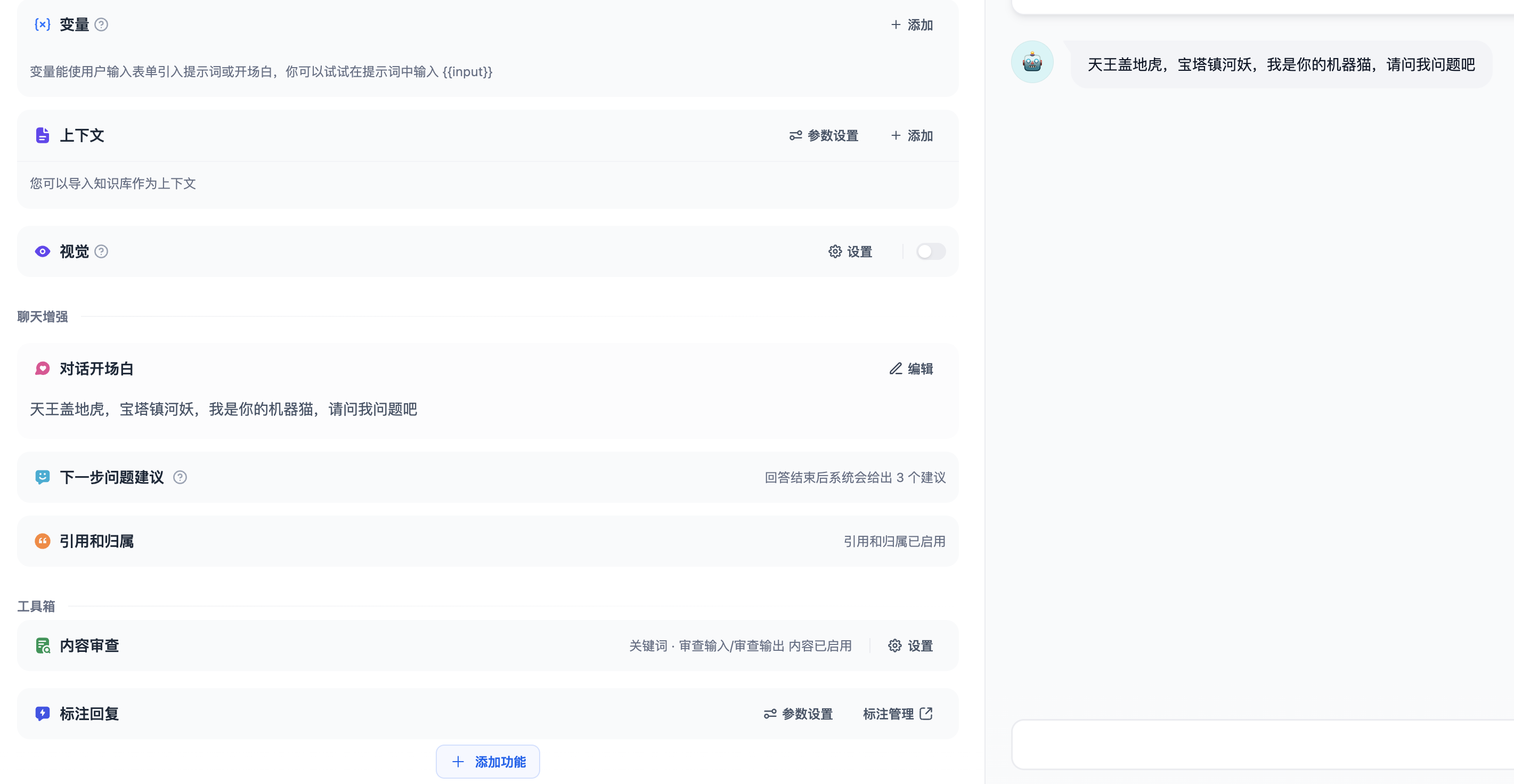Click 添加 in the 上下文 section
This screenshot has height=784, width=1514.
click(x=911, y=136)
